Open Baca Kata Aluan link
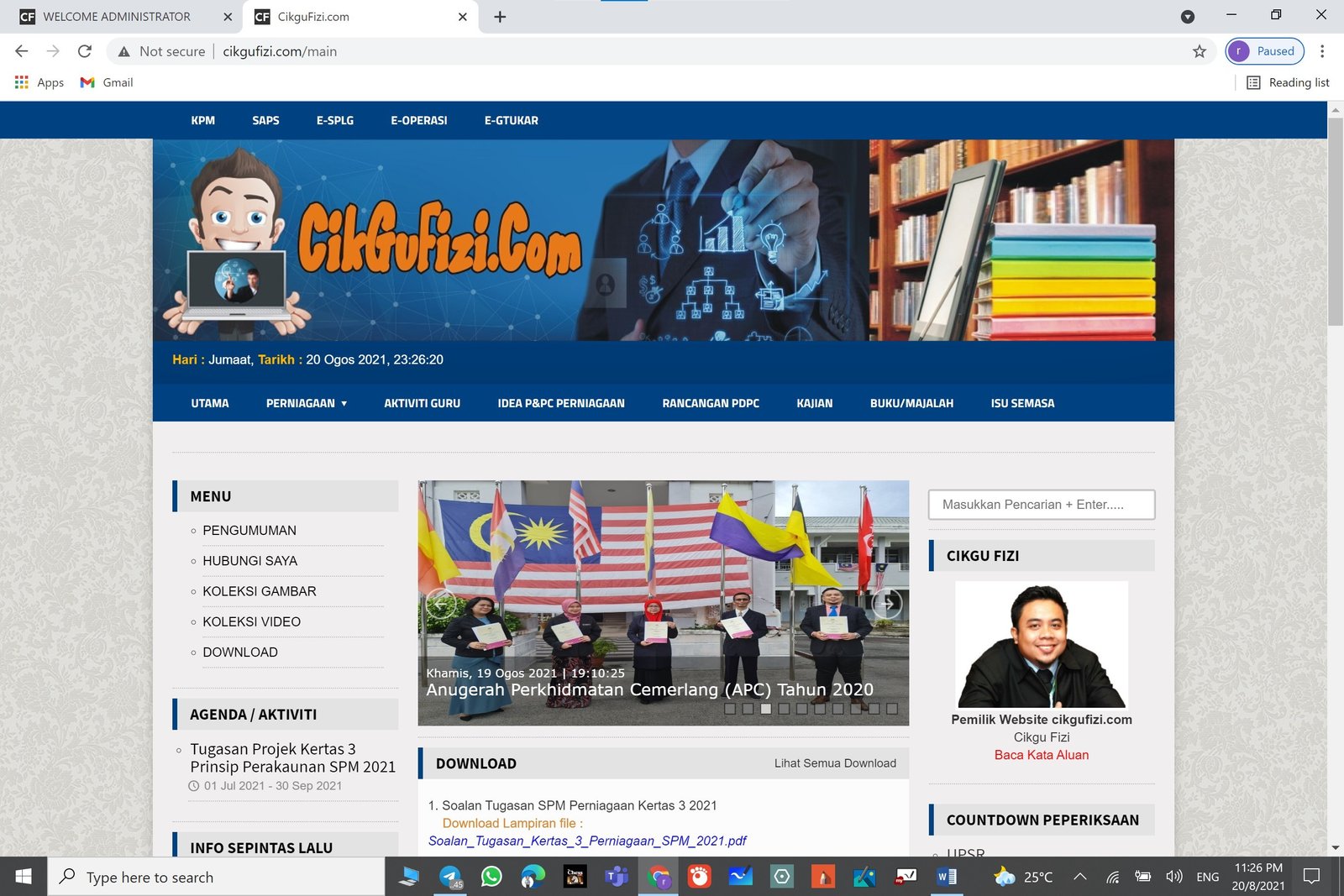This screenshot has height=896, width=1344. pyautogui.click(x=1042, y=755)
